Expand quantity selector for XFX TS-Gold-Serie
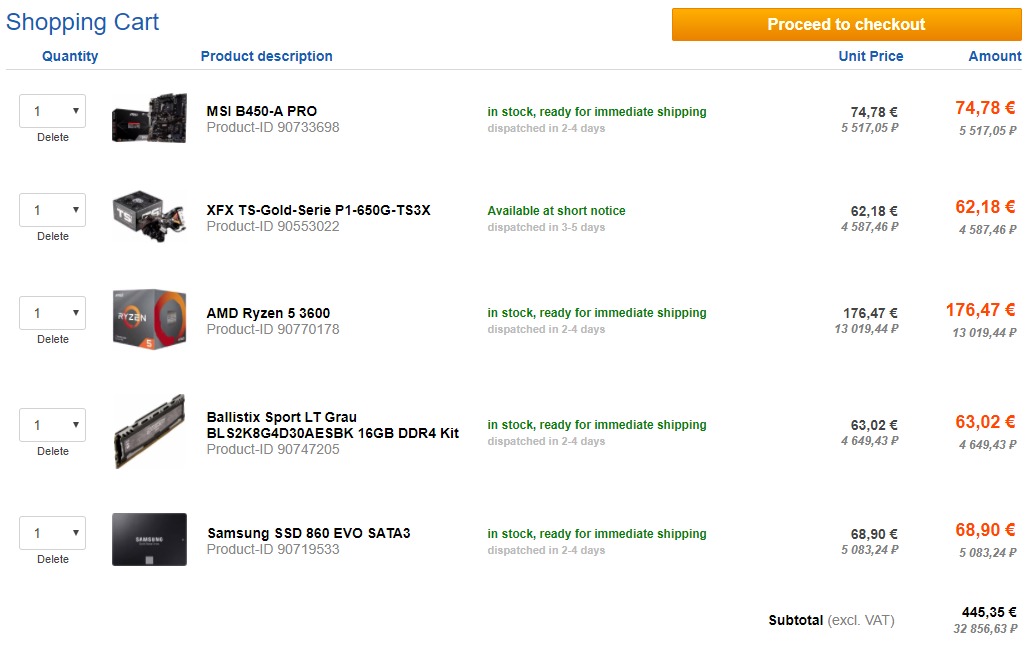 click(53, 210)
